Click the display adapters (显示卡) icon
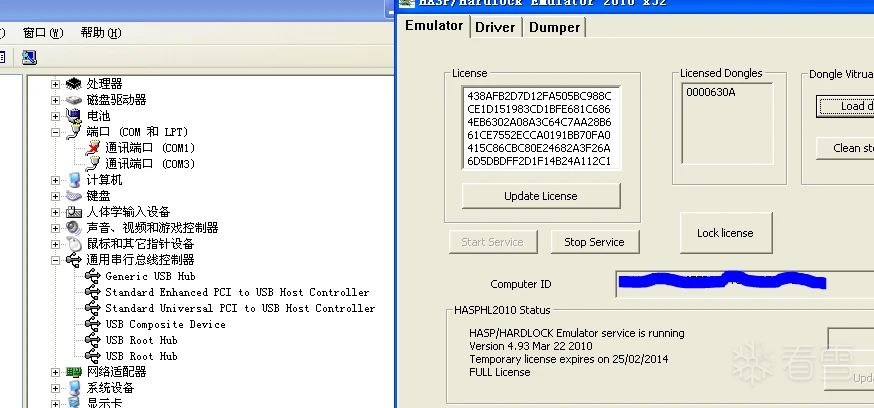Screen dimensions: 874x408 tap(74, 402)
